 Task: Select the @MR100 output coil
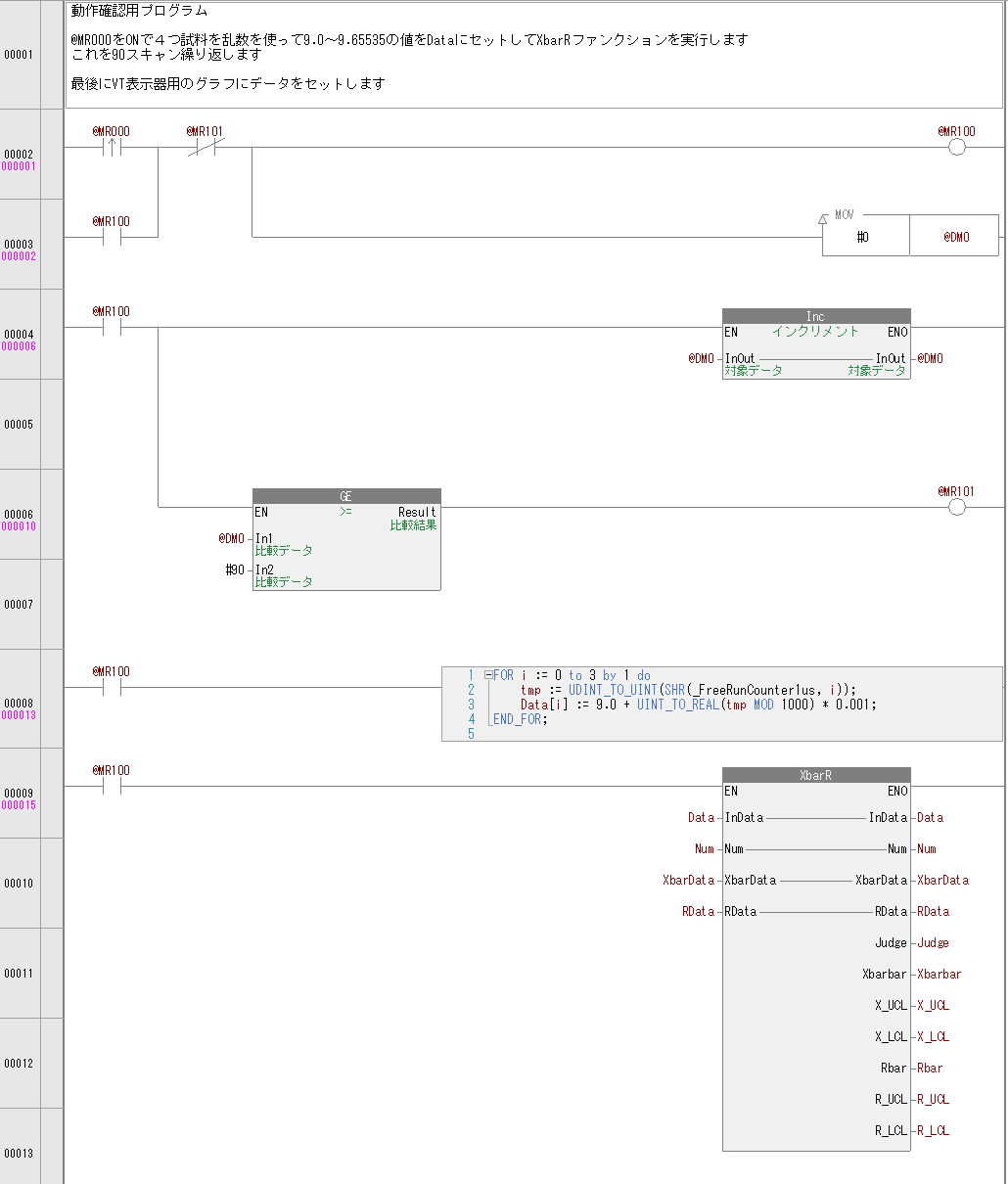click(x=956, y=148)
